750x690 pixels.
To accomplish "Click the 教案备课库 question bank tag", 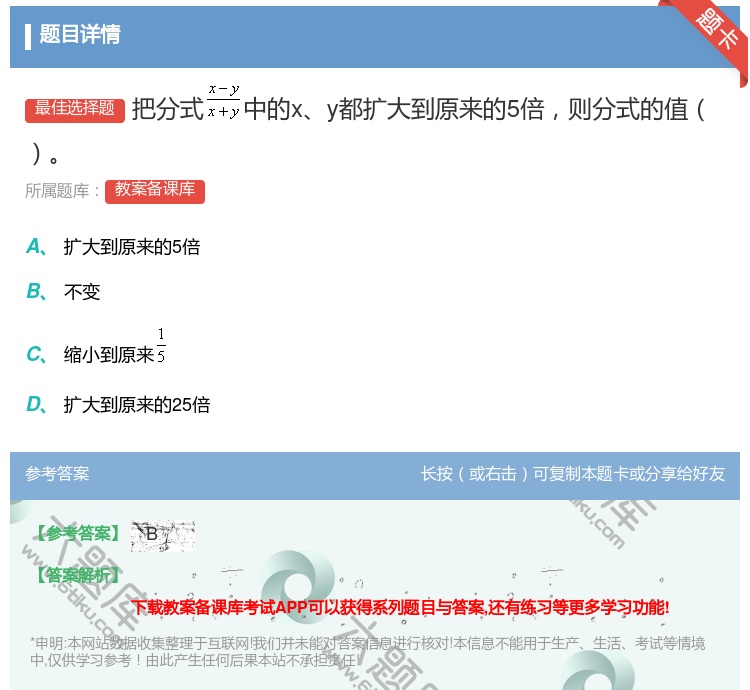I will 155,191.
